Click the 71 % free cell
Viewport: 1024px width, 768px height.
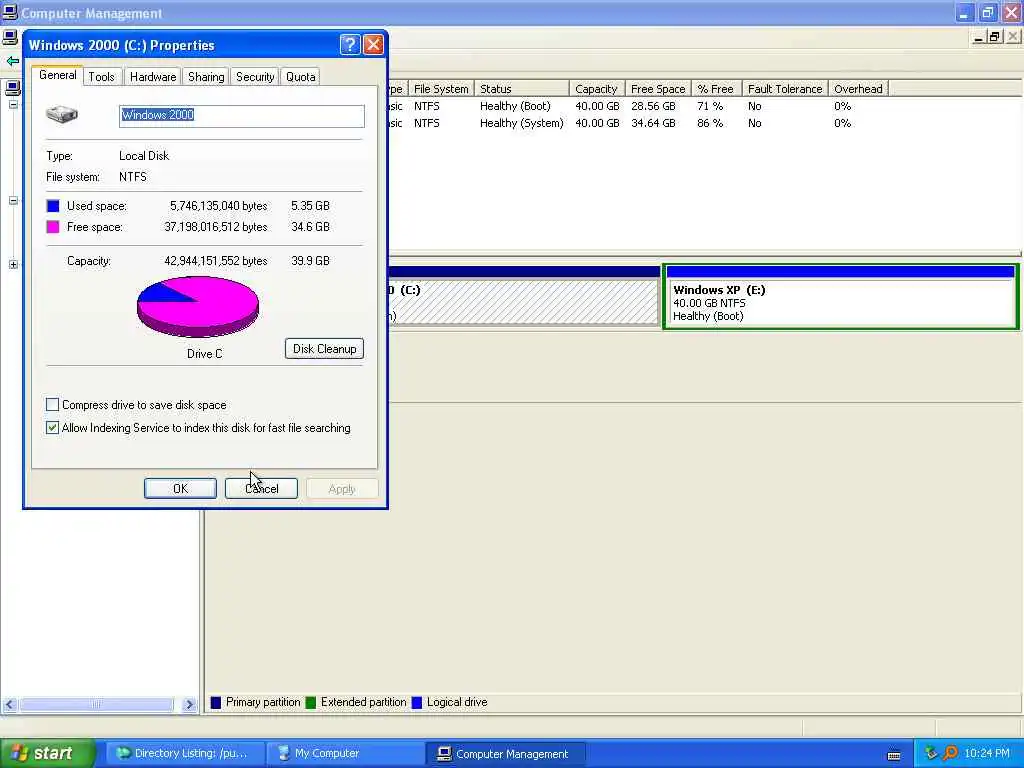click(x=710, y=106)
